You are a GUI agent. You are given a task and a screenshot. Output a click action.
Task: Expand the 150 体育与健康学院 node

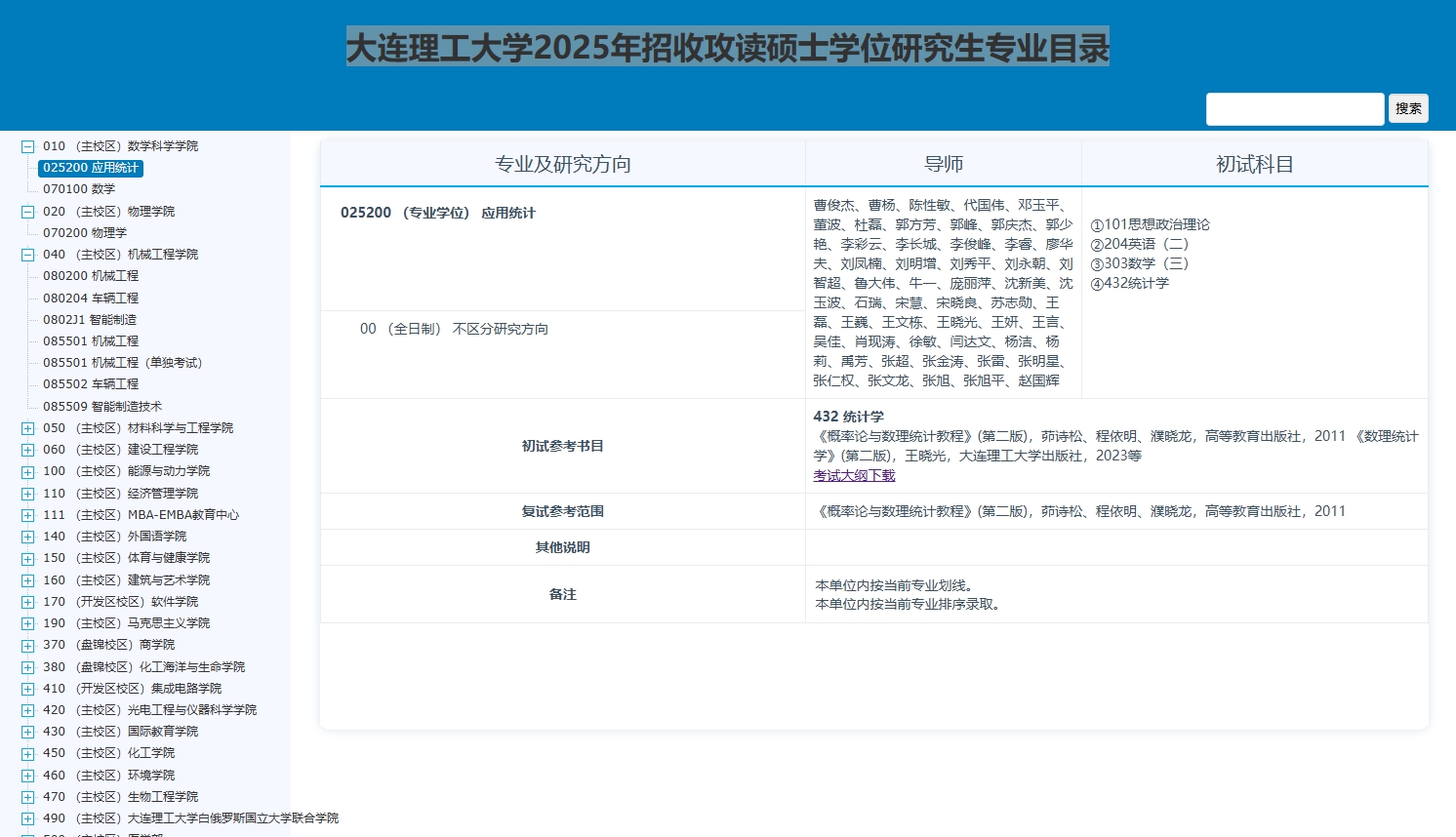[28, 558]
